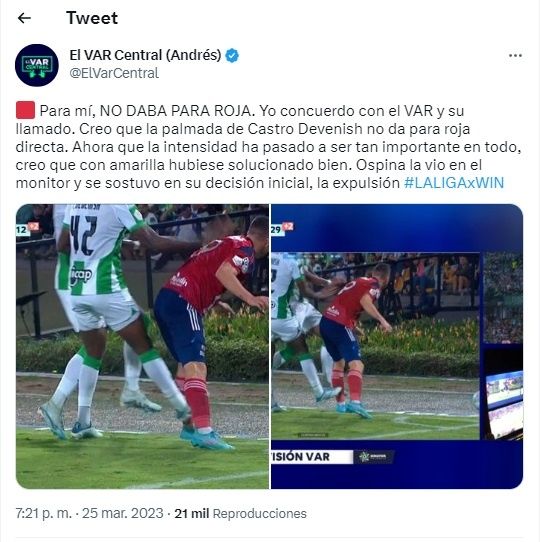Open the @ElVarCentral handle link
The height and width of the screenshot is (542, 540).
point(114,73)
